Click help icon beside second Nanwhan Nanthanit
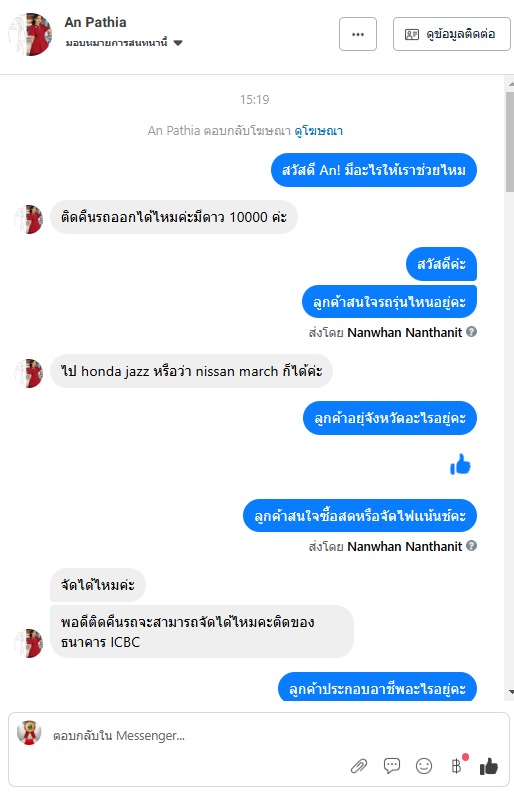The height and width of the screenshot is (794, 514). pos(471,546)
